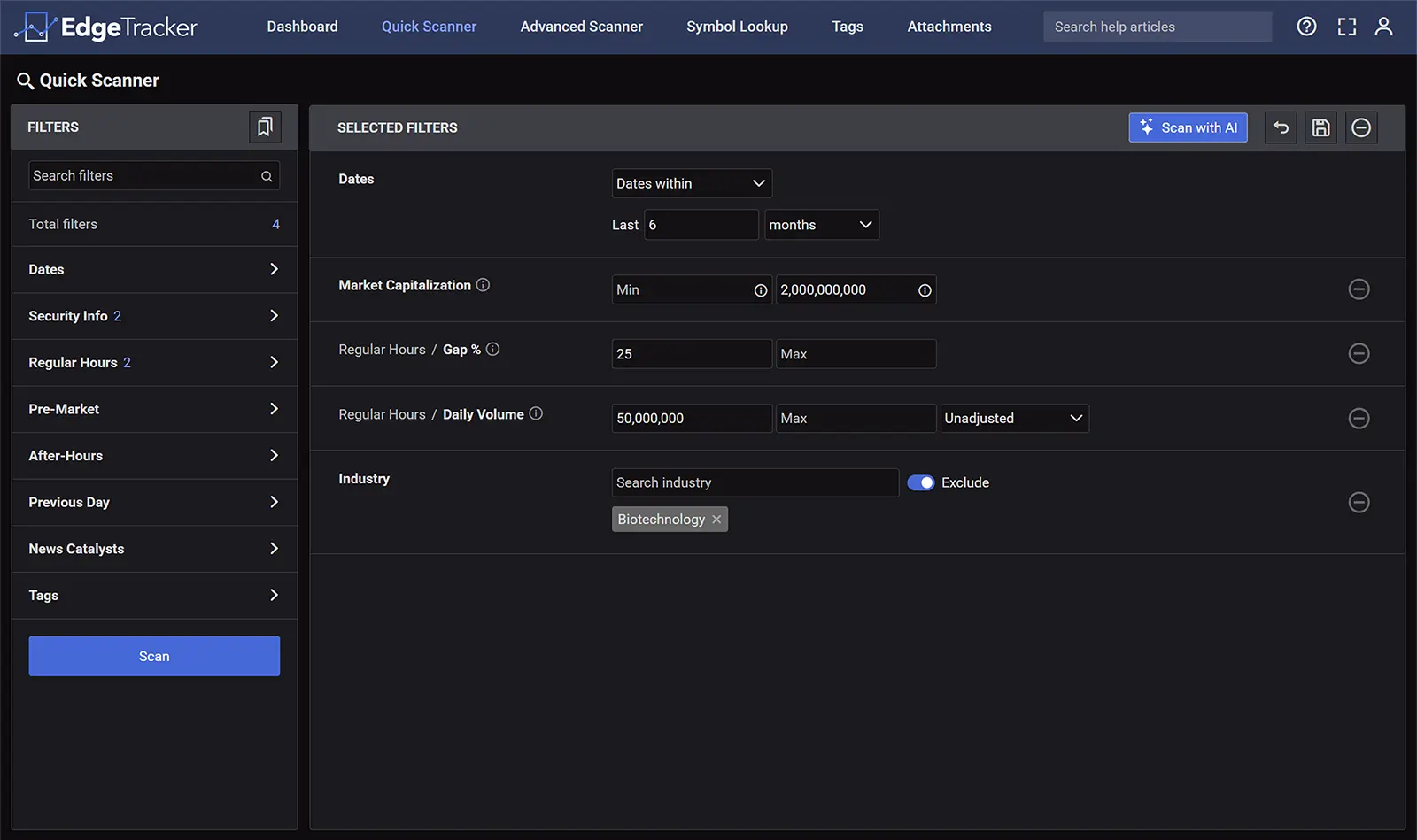
Task: Enter fullscreen mode via the expand icon
Action: 1346,27
